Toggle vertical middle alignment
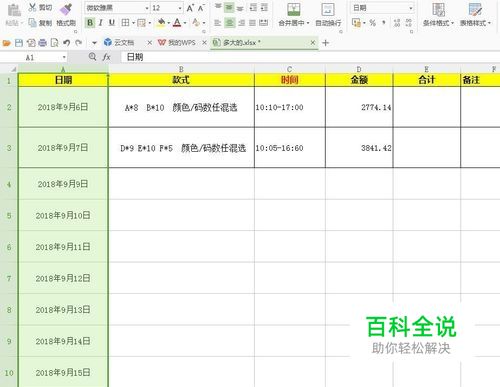 [229, 7]
